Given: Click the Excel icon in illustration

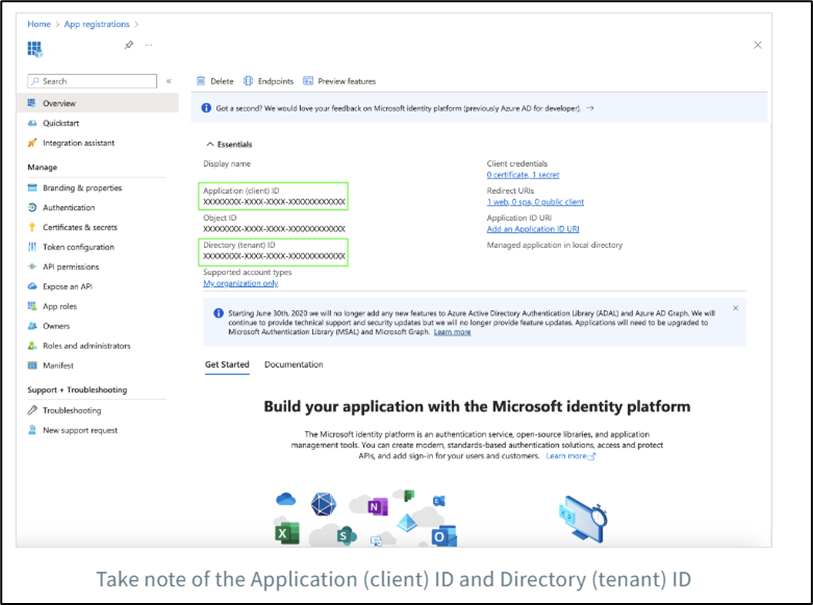Looking at the screenshot, I should point(287,533).
